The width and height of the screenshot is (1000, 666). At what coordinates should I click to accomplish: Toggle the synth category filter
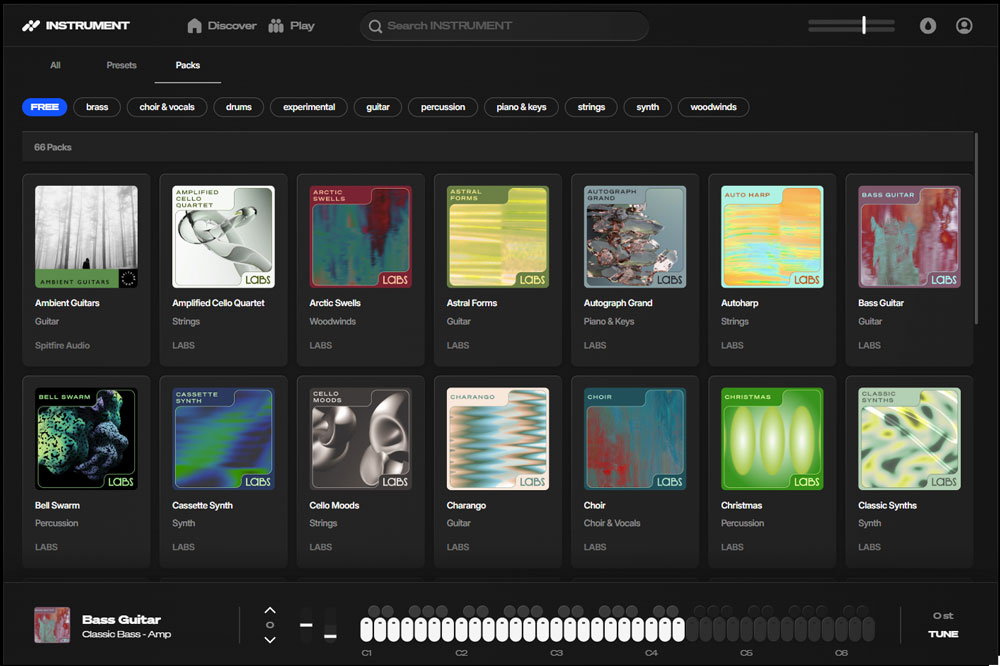click(x=647, y=107)
